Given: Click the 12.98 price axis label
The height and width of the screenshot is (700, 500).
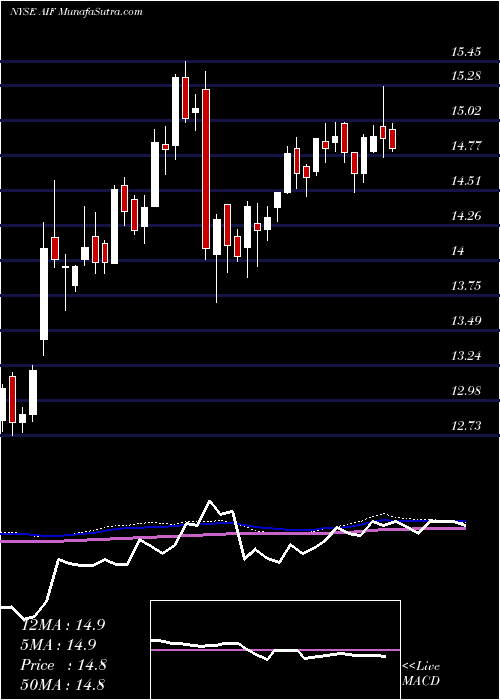Looking at the screenshot, I should click(x=466, y=391).
